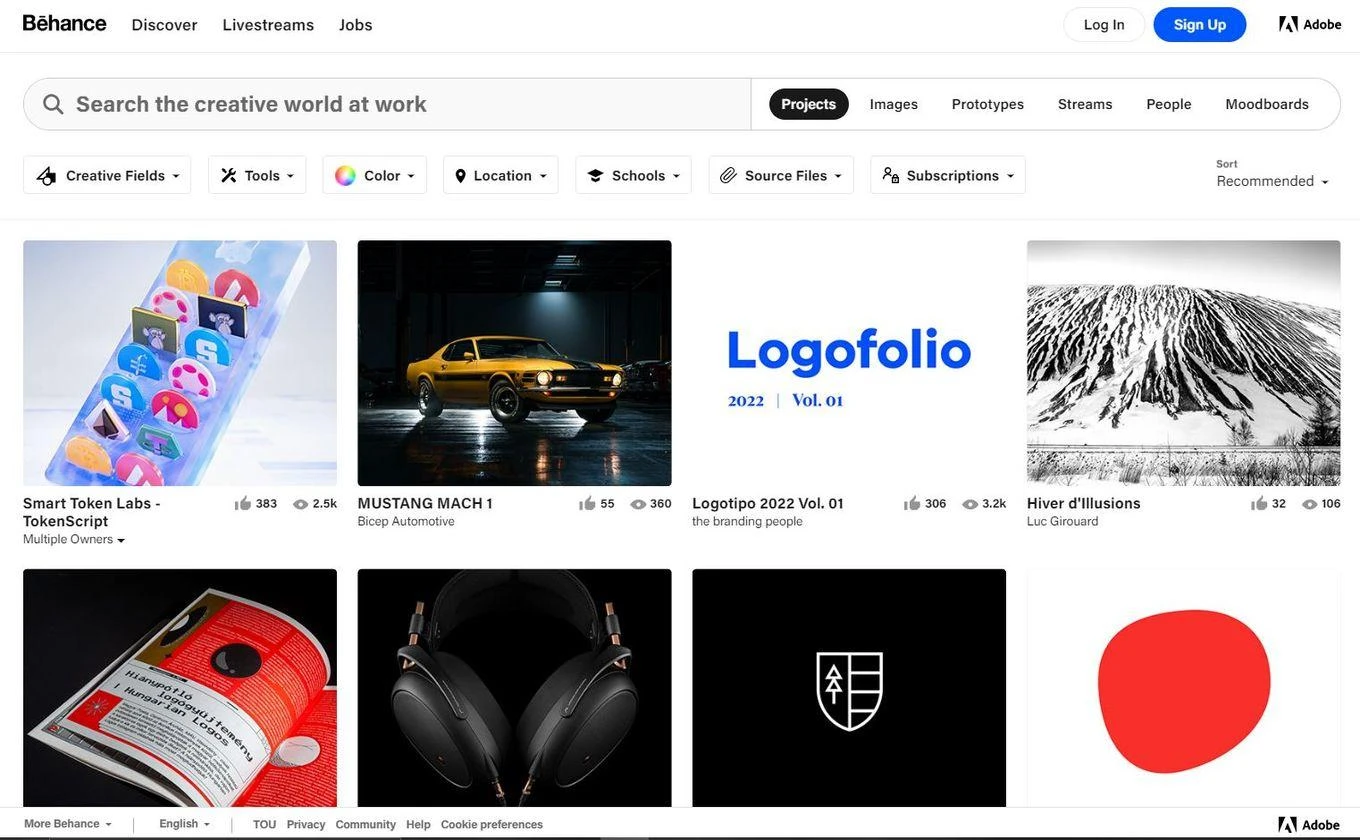Viewport: 1360px width, 840px height.
Task: Open Jobs in top navigation
Action: click(356, 25)
